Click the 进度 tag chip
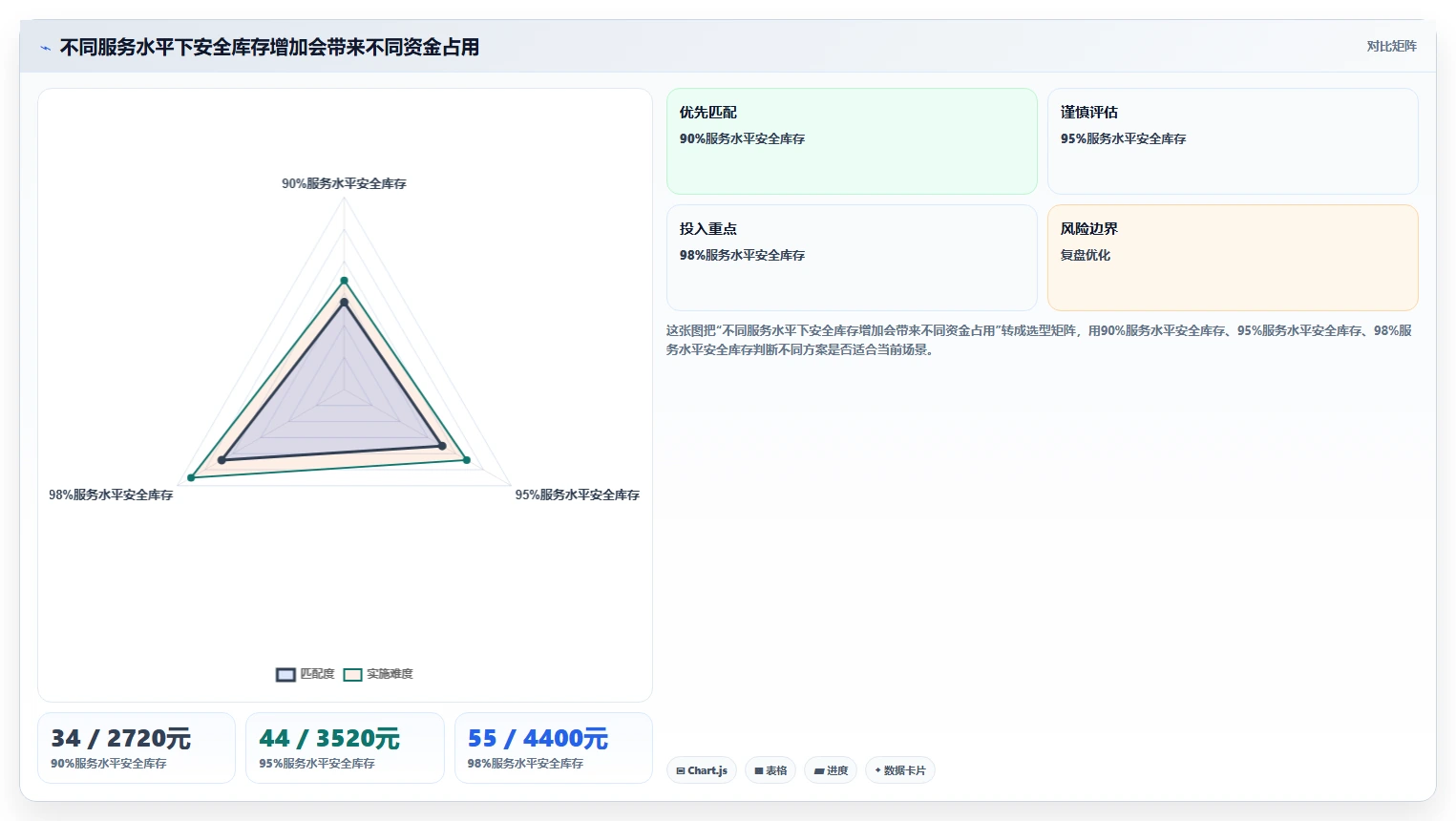Image resolution: width=1456 pixels, height=821 pixels. 831,770
